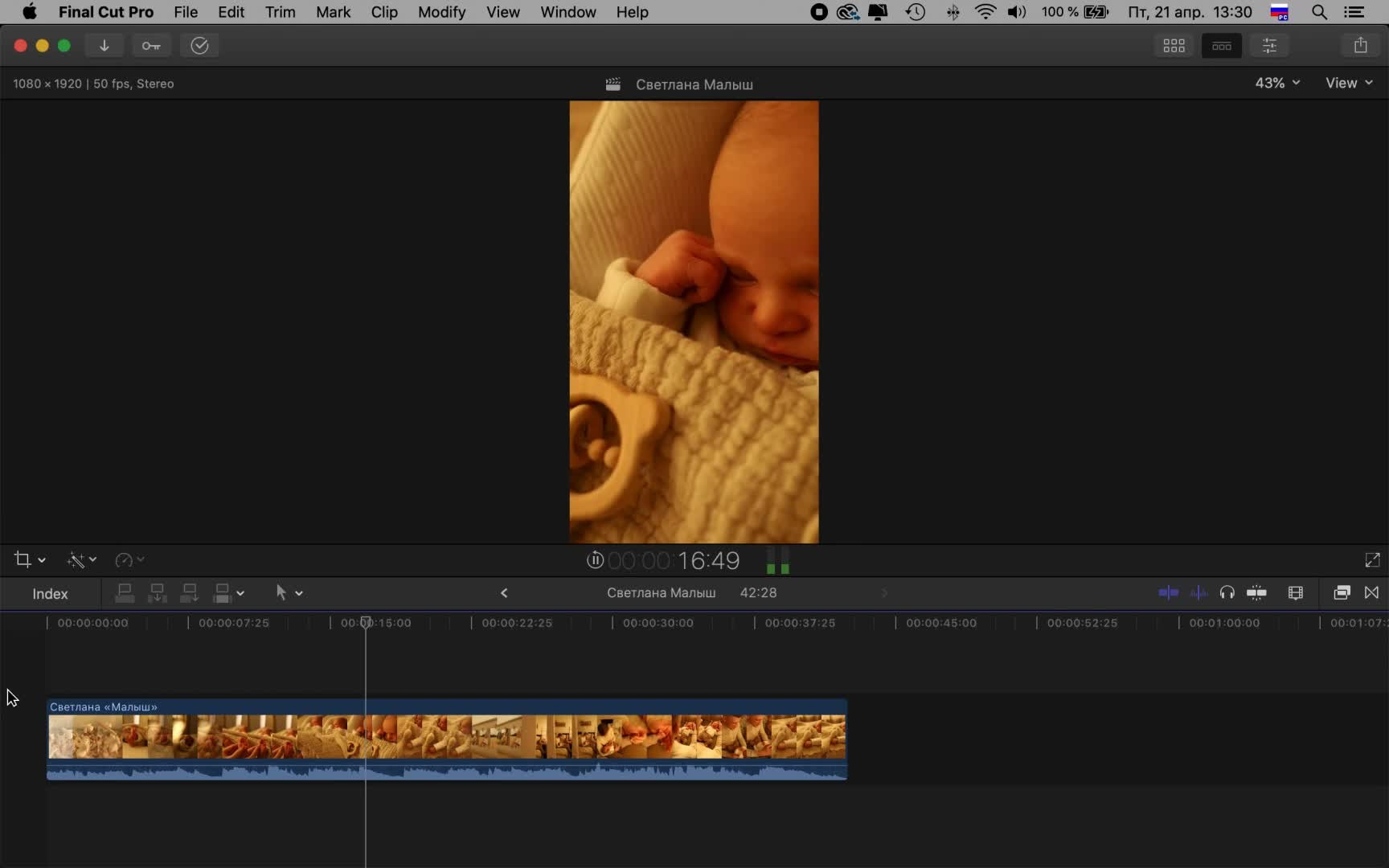Image resolution: width=1389 pixels, height=868 pixels.
Task: Open the Modify menu
Action: coord(441,12)
